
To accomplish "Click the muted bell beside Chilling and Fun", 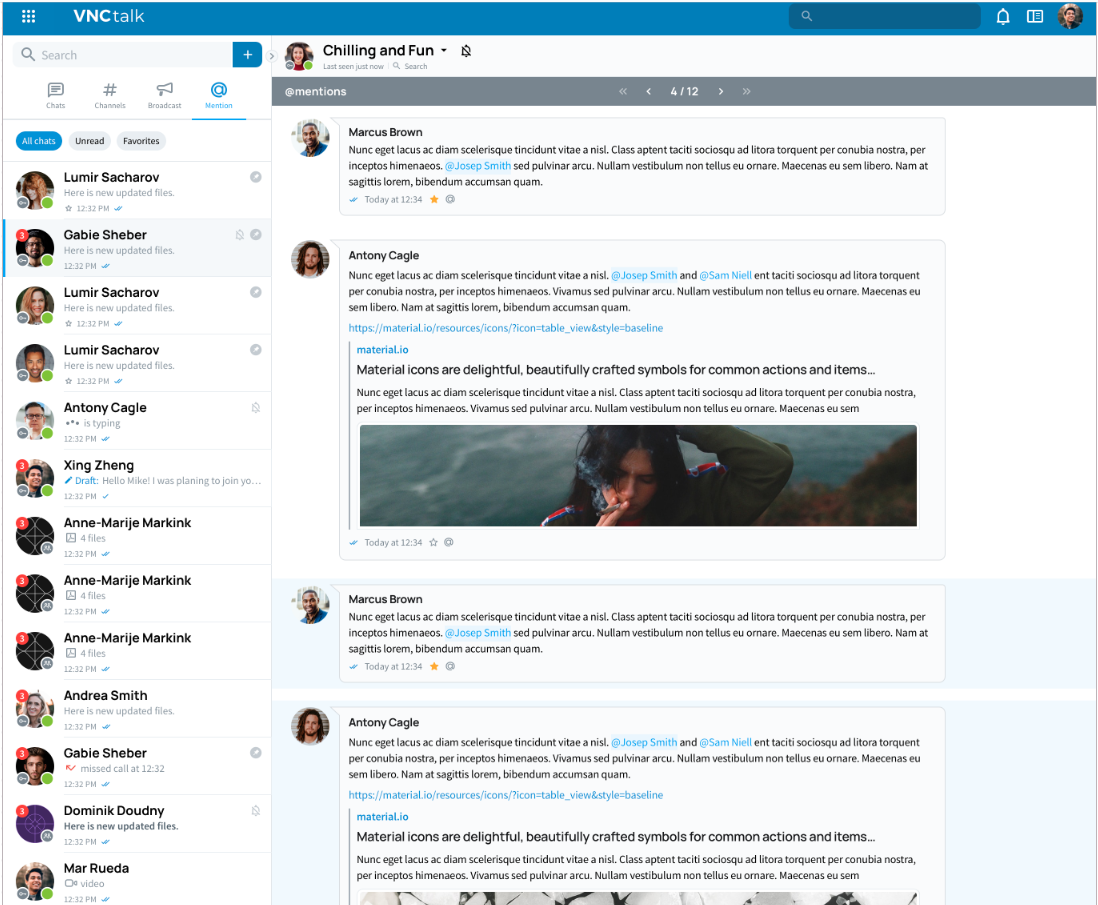I will (x=466, y=51).
